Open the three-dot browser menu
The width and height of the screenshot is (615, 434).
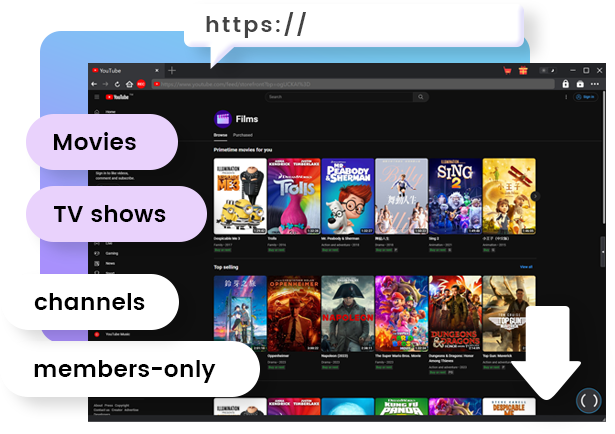[595, 84]
